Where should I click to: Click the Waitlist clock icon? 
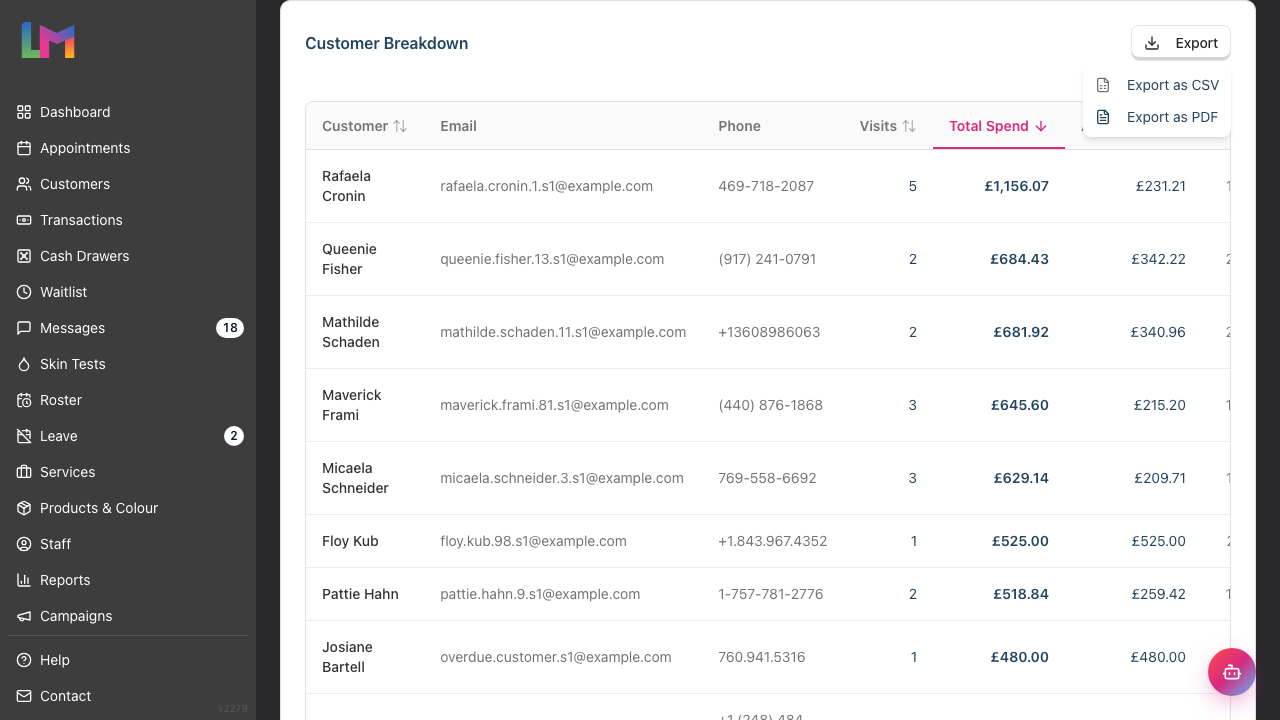point(24,292)
